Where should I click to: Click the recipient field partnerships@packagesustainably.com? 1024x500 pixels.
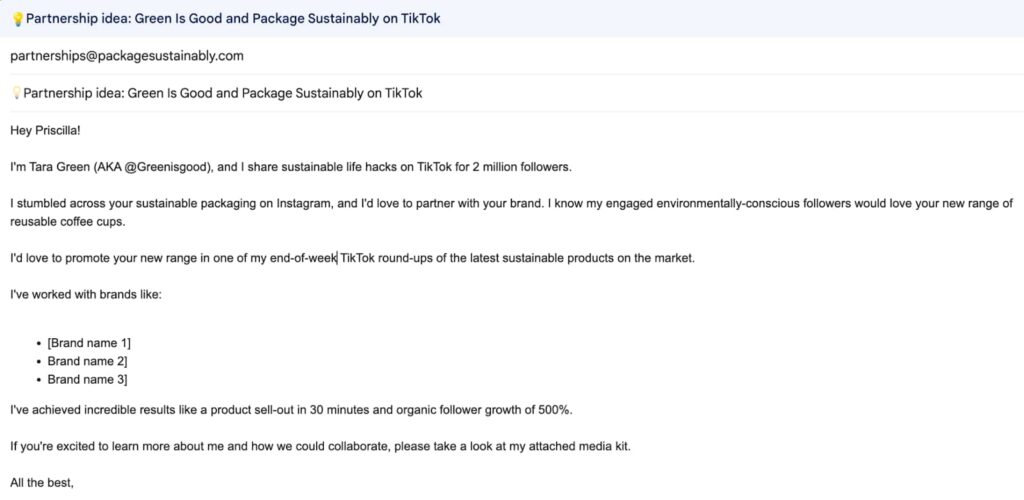point(127,56)
